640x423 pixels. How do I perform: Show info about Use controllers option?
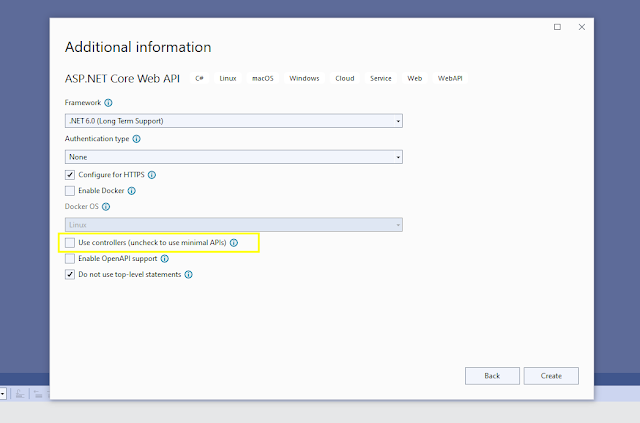233,243
